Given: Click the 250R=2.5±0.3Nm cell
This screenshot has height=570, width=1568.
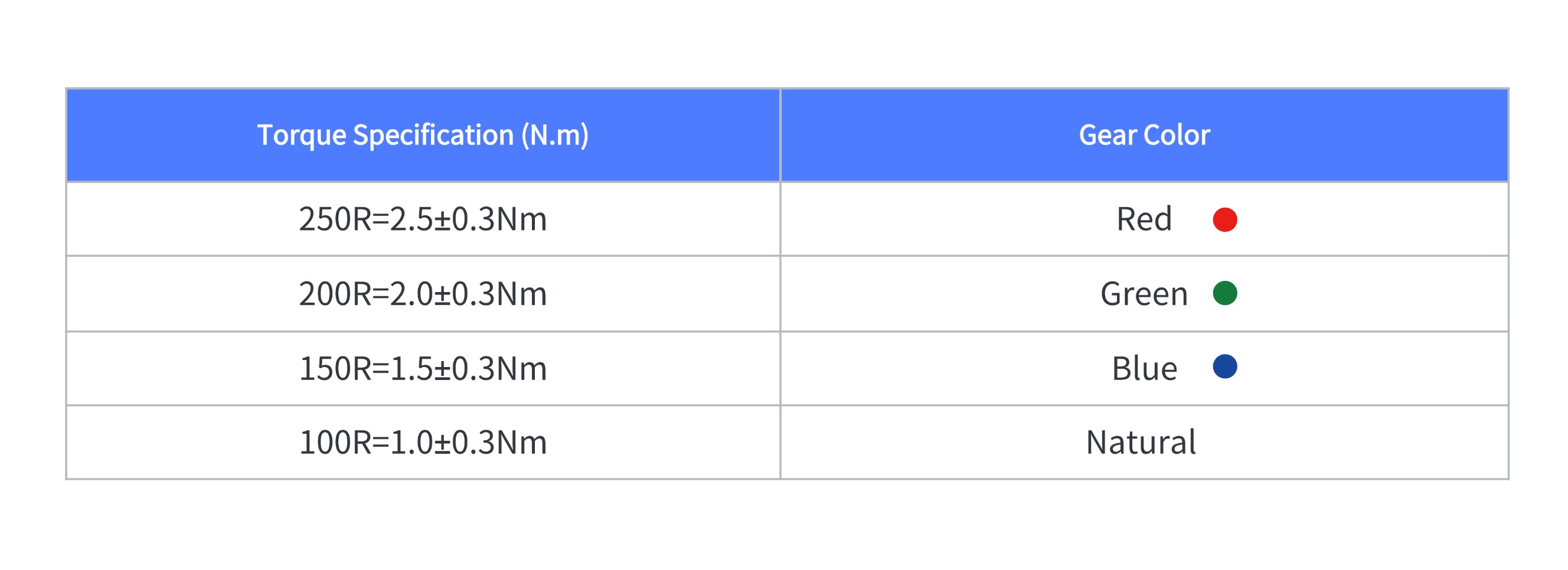Looking at the screenshot, I should (423, 219).
